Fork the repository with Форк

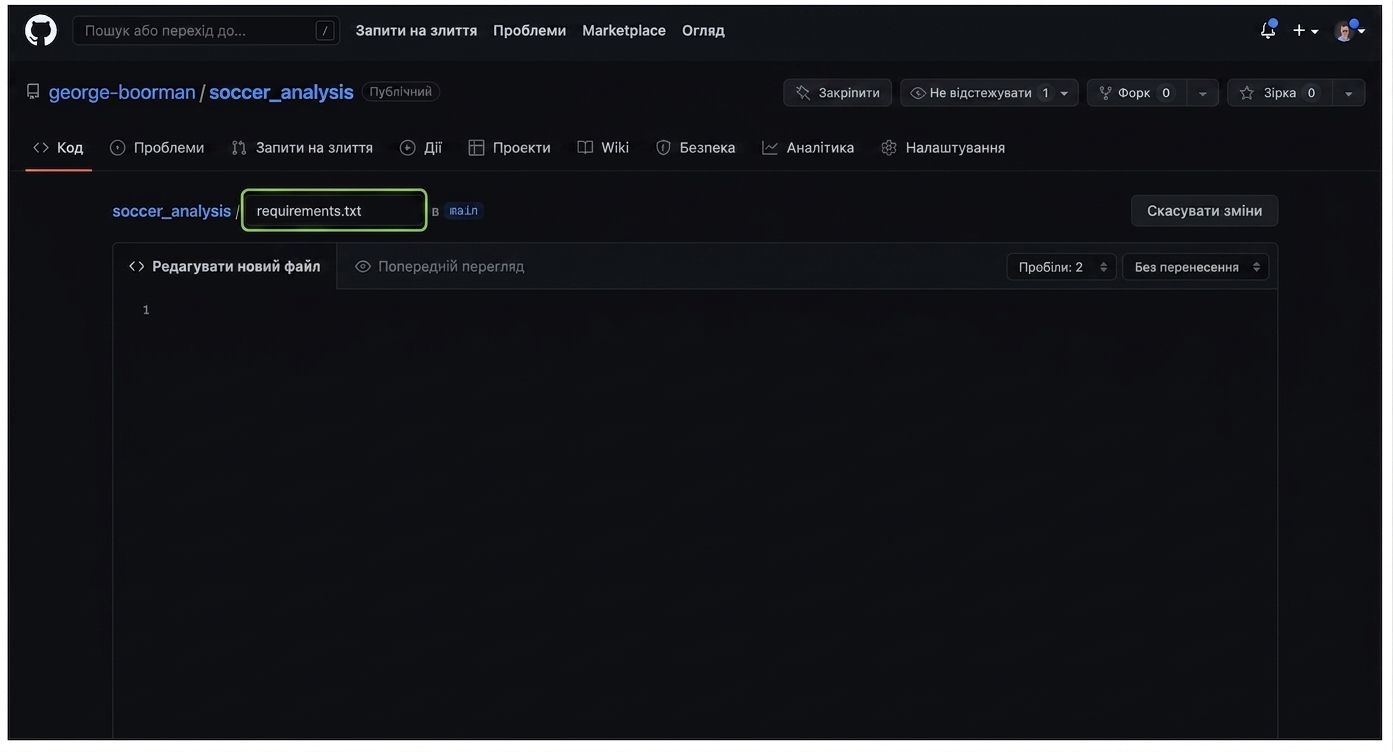pos(1137,93)
